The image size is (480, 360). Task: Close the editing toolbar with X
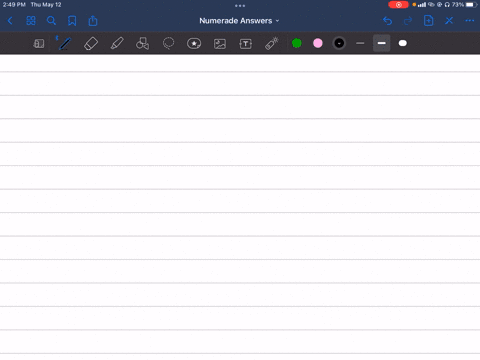click(449, 21)
